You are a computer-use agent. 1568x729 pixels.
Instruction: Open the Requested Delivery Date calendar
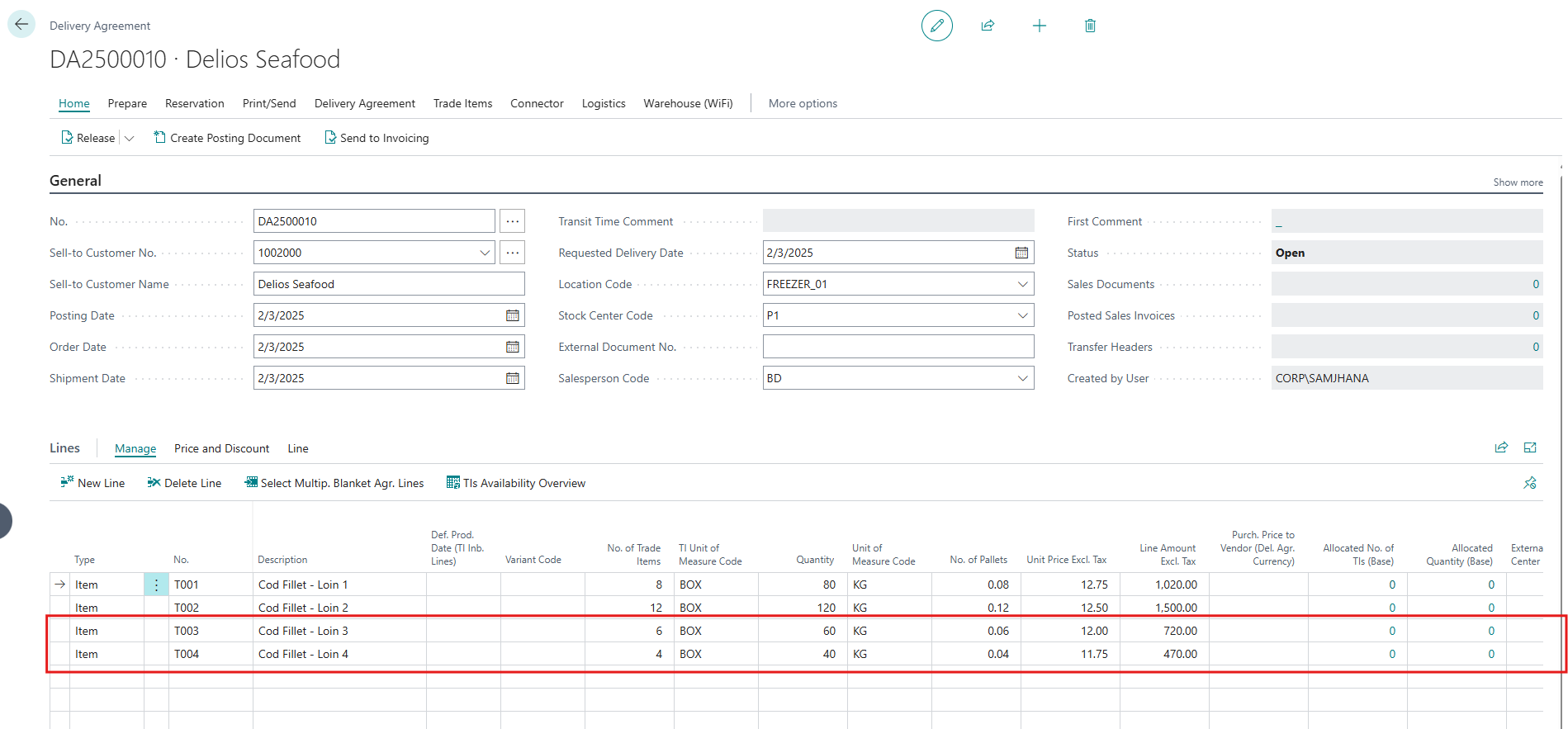click(x=1021, y=253)
